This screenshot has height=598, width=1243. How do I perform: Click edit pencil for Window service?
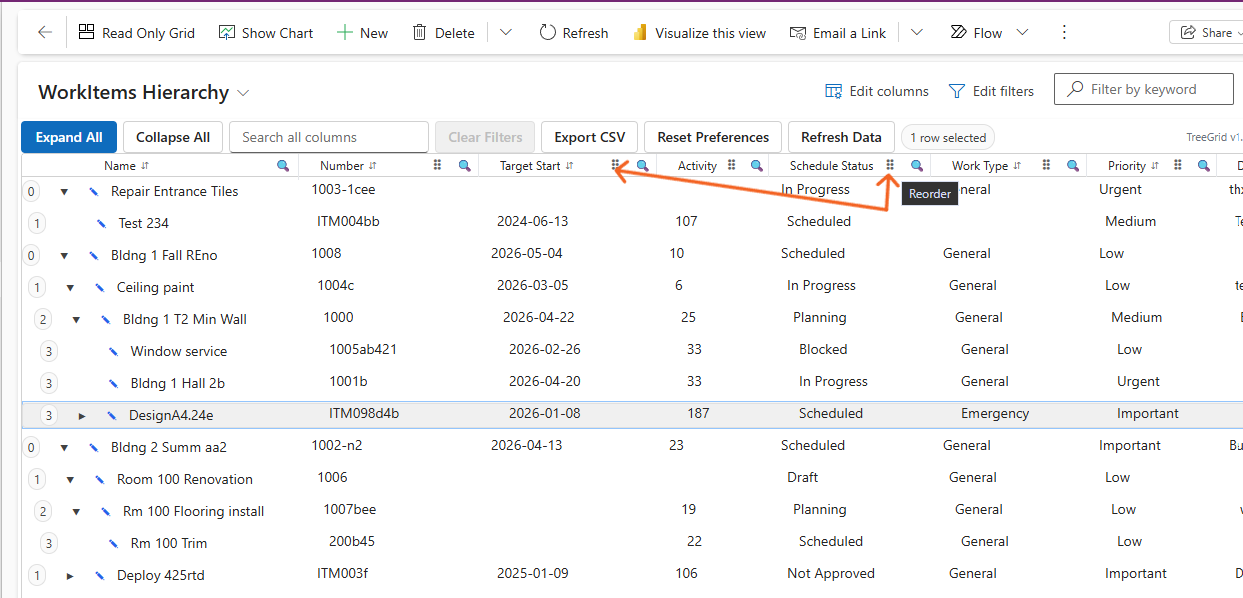pyautogui.click(x=112, y=351)
